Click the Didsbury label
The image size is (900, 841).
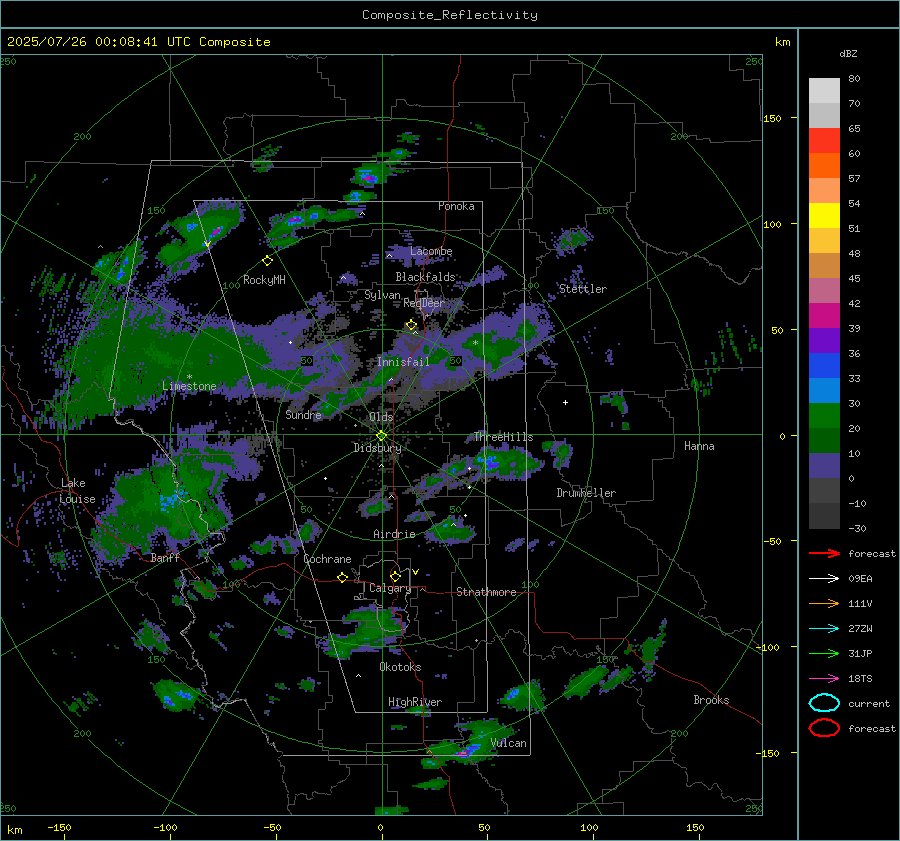(x=377, y=448)
